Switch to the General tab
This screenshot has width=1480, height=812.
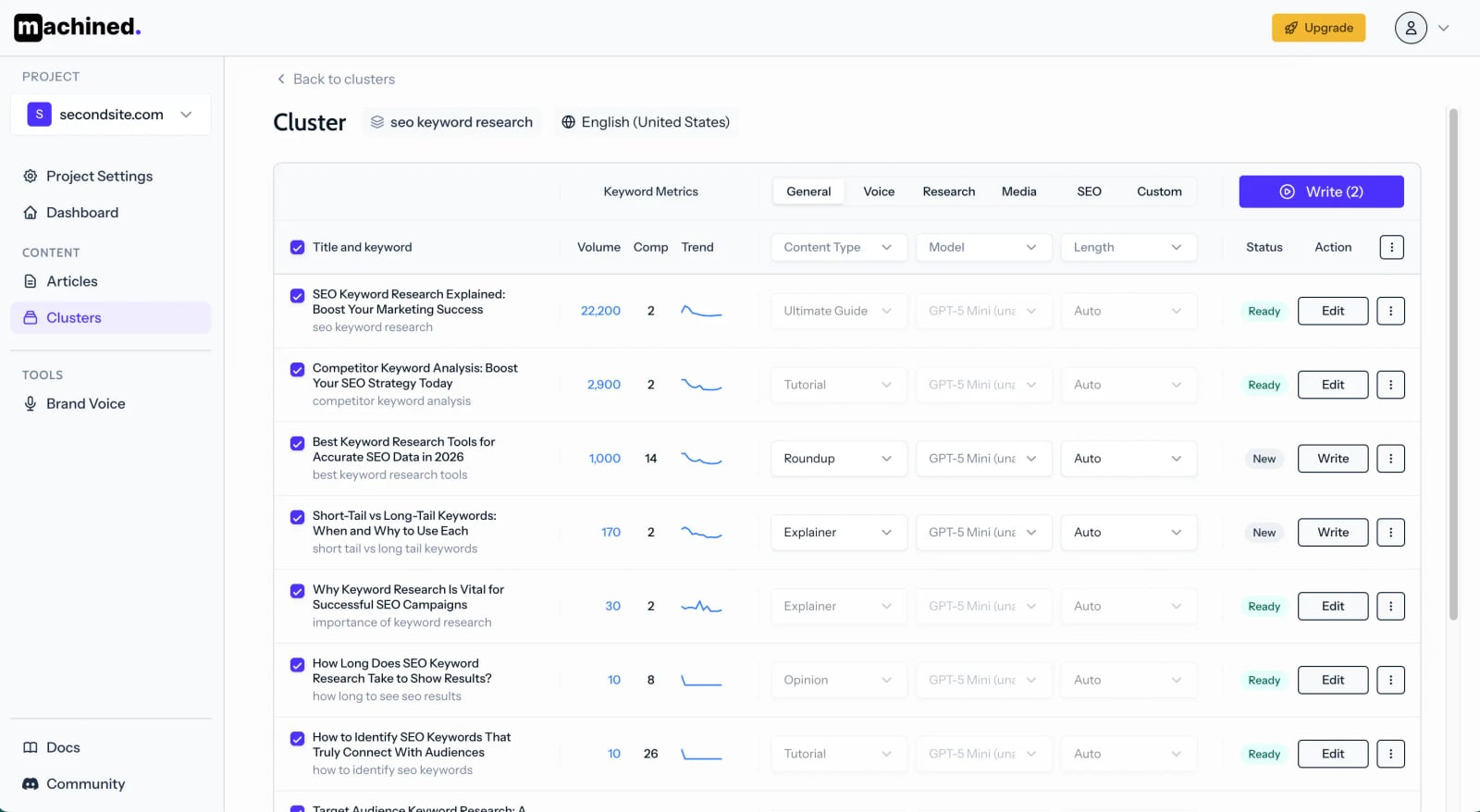pos(808,191)
